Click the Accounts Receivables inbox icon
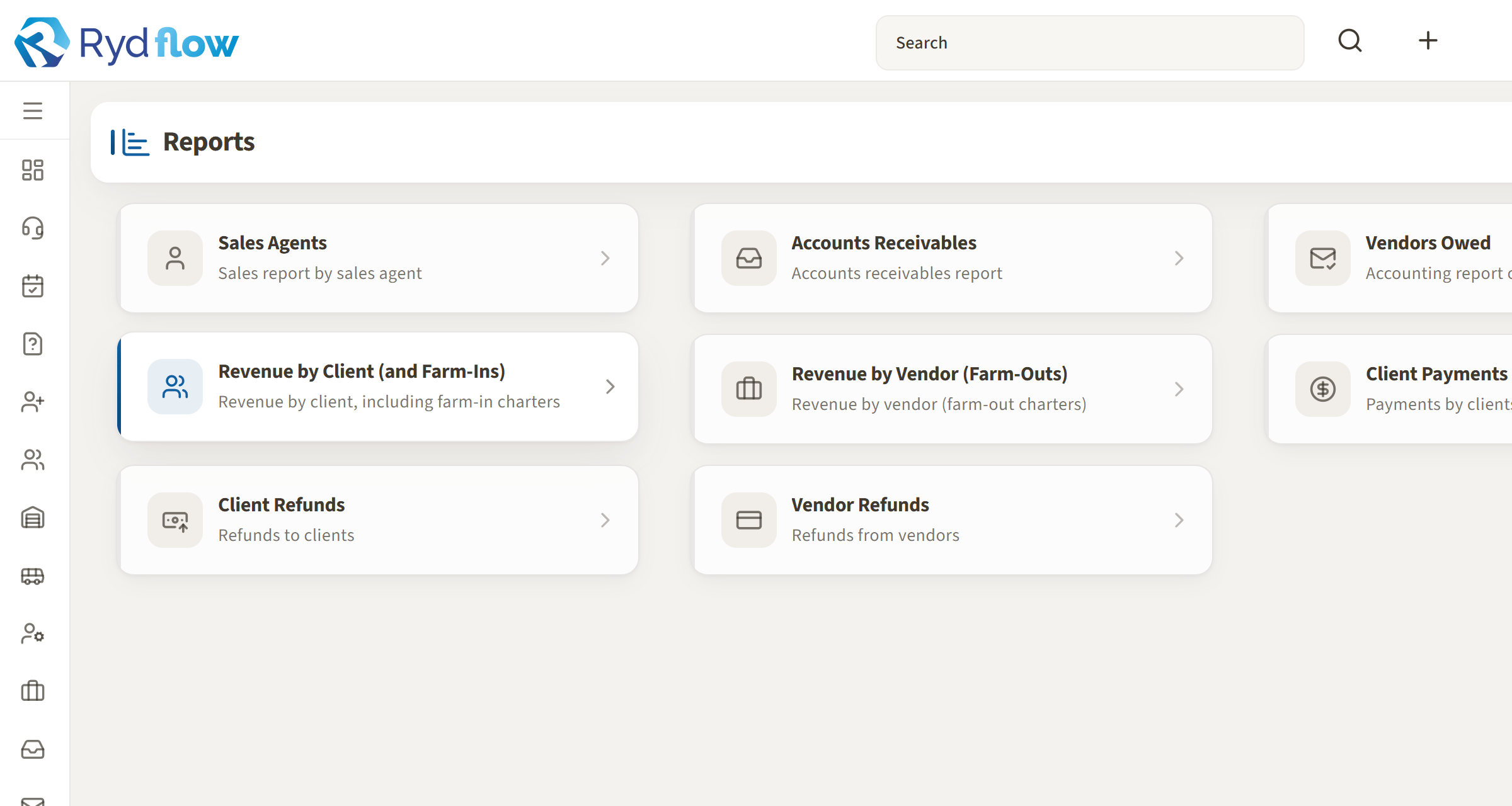Image resolution: width=1512 pixels, height=806 pixels. (749, 258)
